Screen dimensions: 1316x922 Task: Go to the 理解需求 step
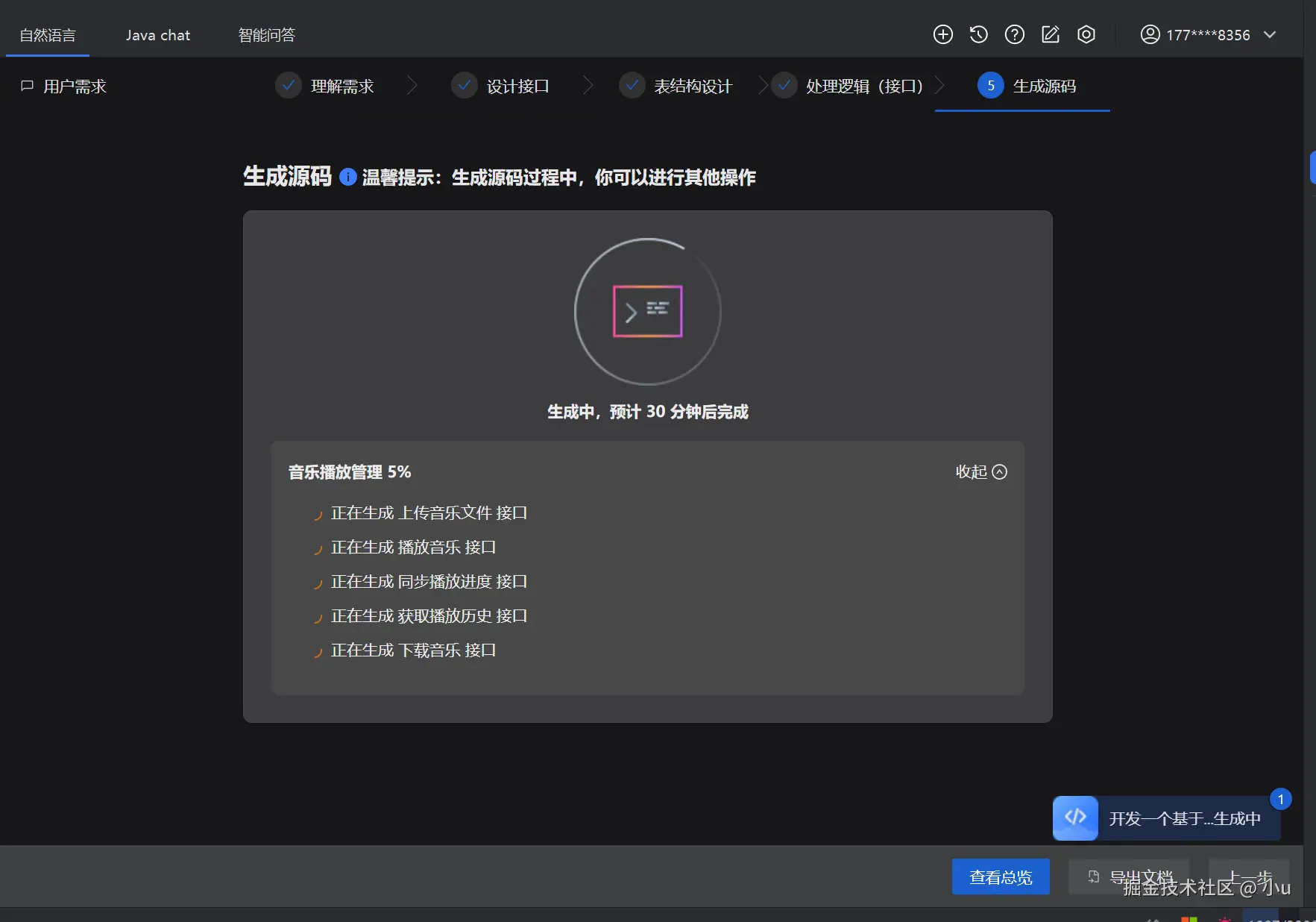[x=325, y=86]
